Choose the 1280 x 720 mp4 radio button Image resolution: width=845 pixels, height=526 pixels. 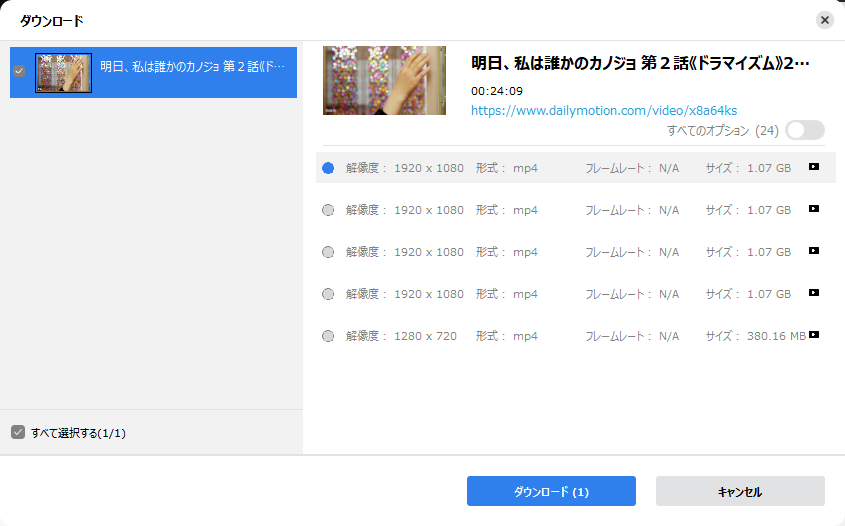[x=328, y=336]
